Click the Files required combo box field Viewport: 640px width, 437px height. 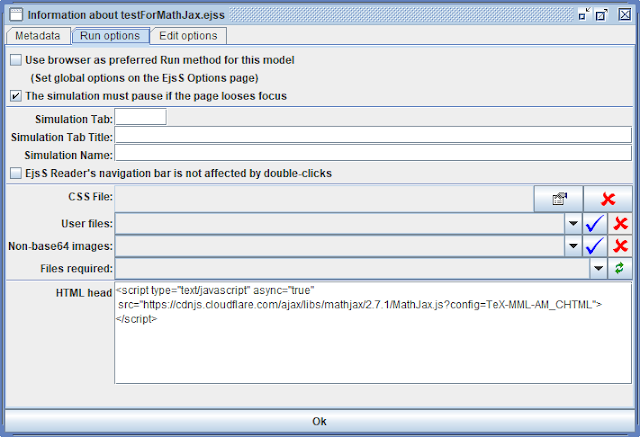pos(352,268)
